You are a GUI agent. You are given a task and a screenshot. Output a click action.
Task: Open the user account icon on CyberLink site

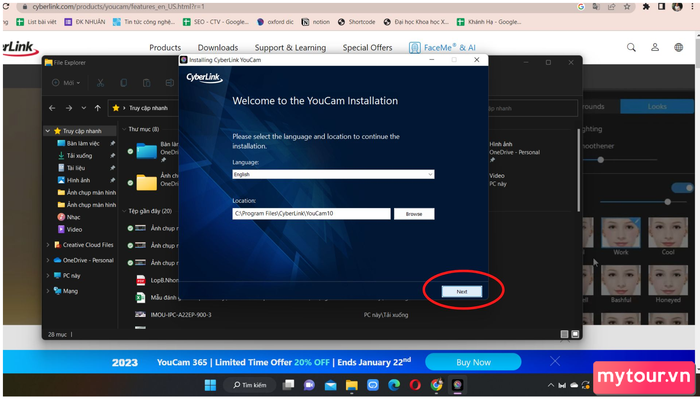click(x=654, y=47)
